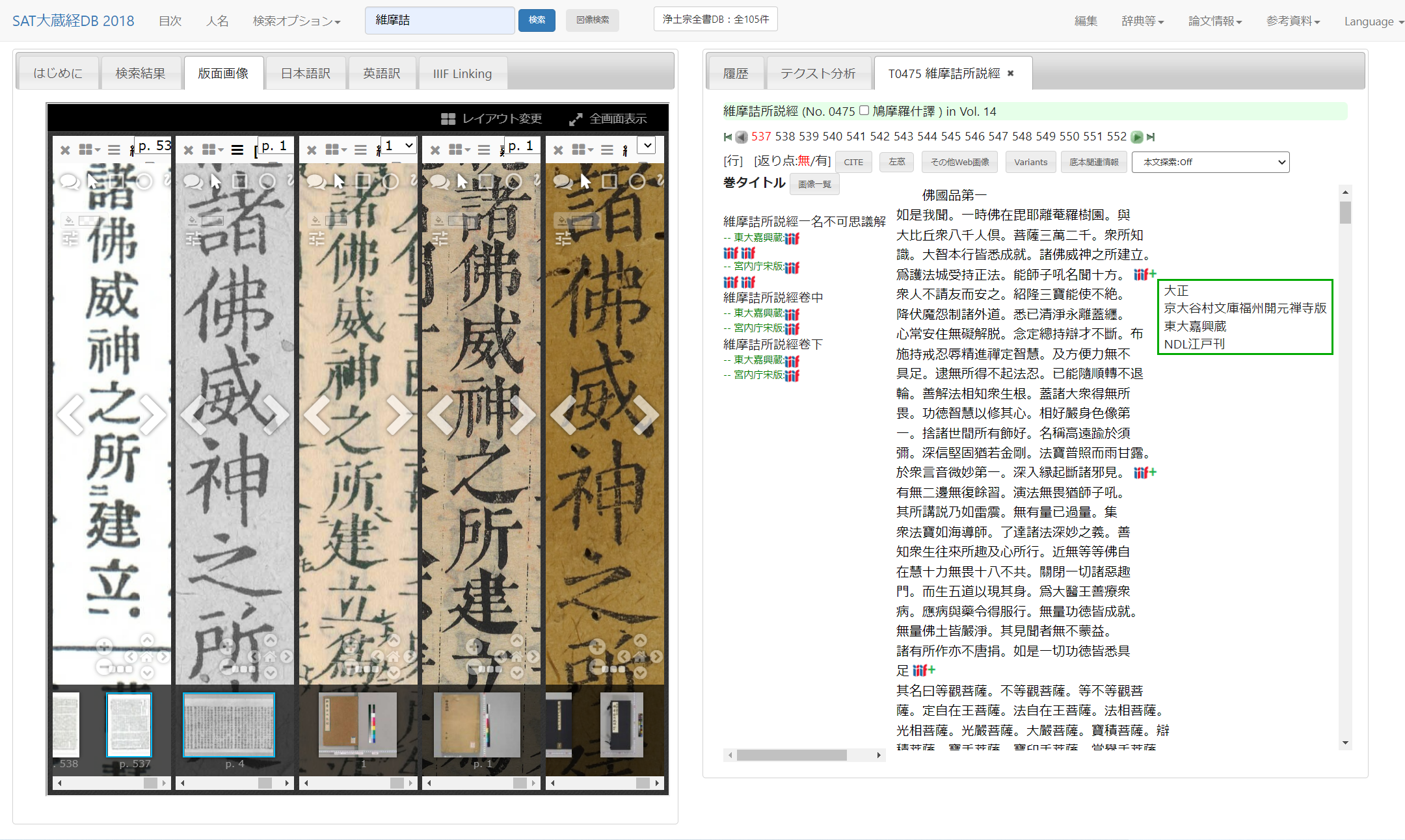Click the IIIF icon next to 東大嘉興蔵 under 巻中
The height and width of the screenshot is (840, 1405).
792,314
